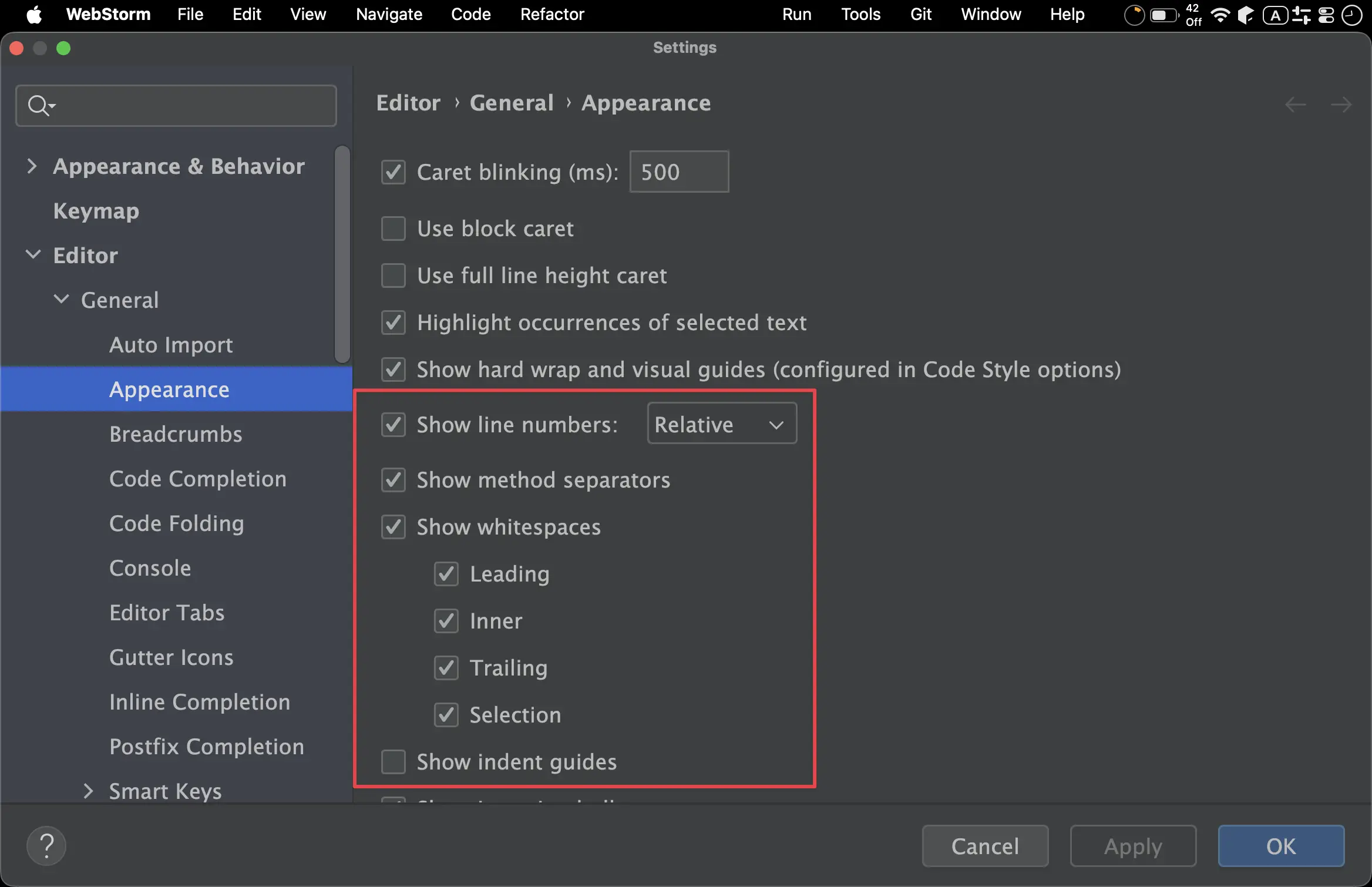The width and height of the screenshot is (1372, 887).
Task: Click the forward navigation arrow
Action: [1341, 105]
